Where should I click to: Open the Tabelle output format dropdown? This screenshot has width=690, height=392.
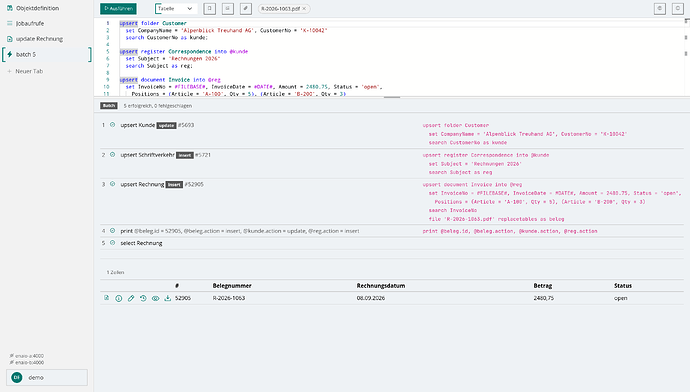point(175,8)
